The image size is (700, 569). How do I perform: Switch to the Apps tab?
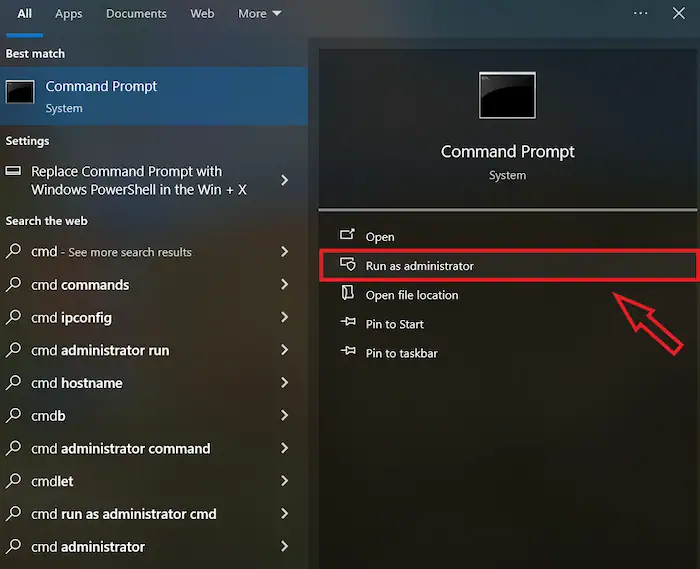pyautogui.click(x=69, y=14)
